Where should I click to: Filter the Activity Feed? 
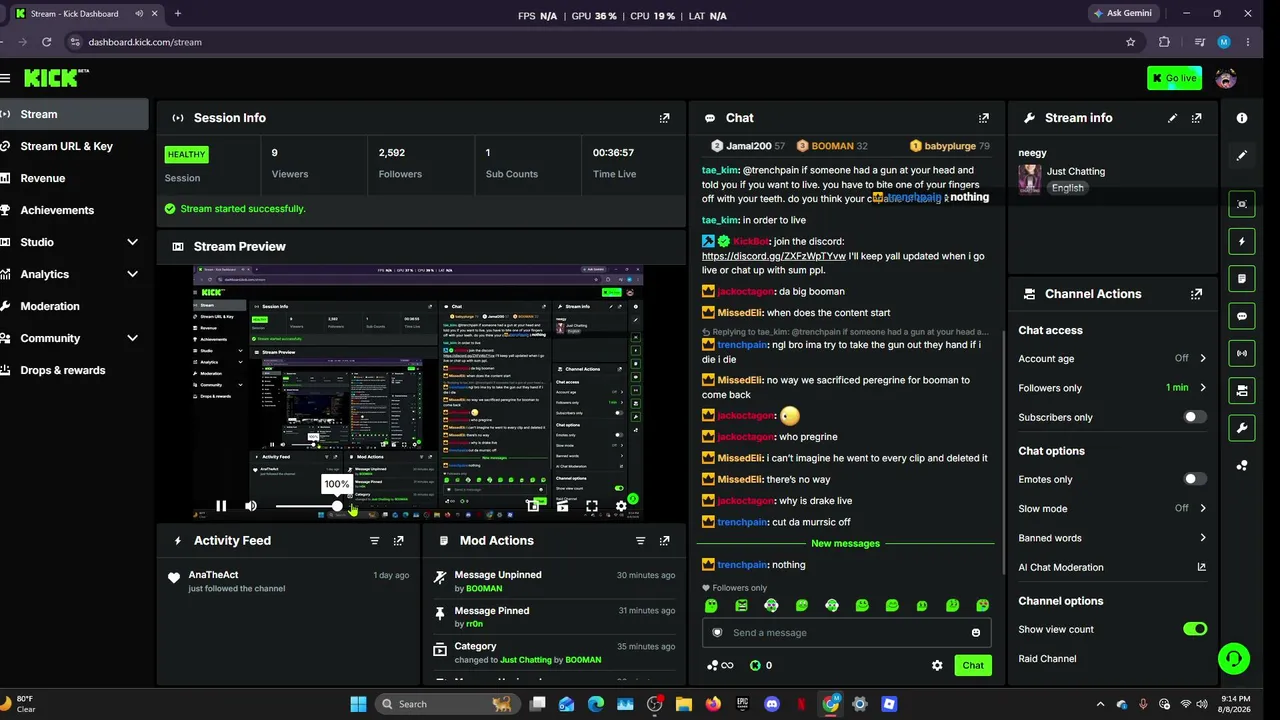coord(375,541)
